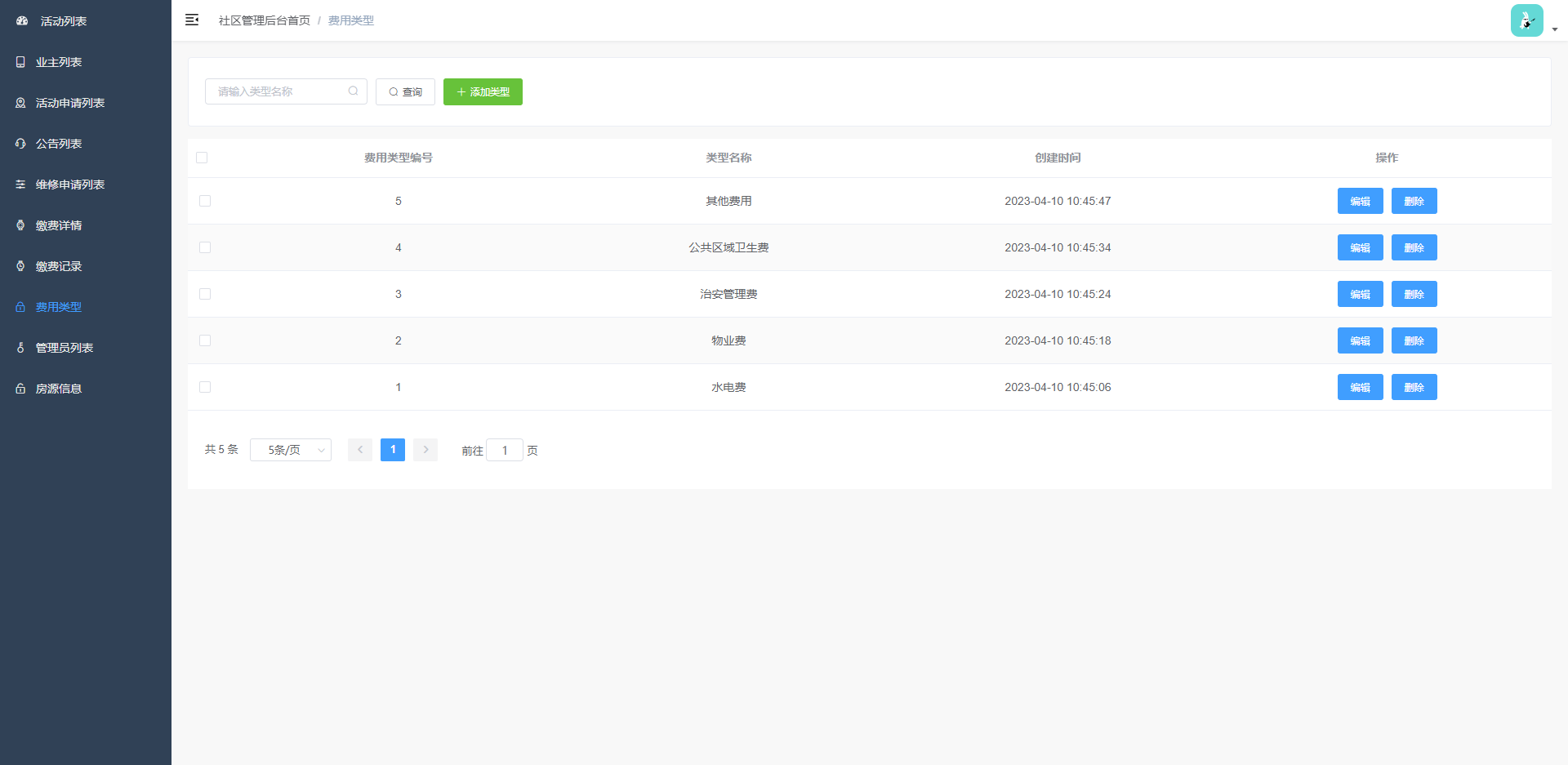The image size is (1568, 765).
Task: Select the 活动列表 sidebar icon
Action: (20, 20)
